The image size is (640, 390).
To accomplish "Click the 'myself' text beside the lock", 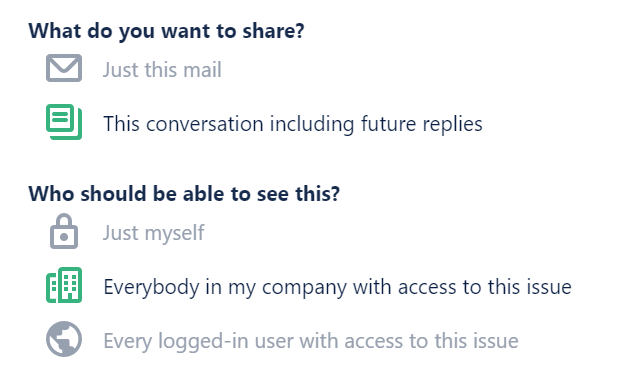I will pos(174,233).
